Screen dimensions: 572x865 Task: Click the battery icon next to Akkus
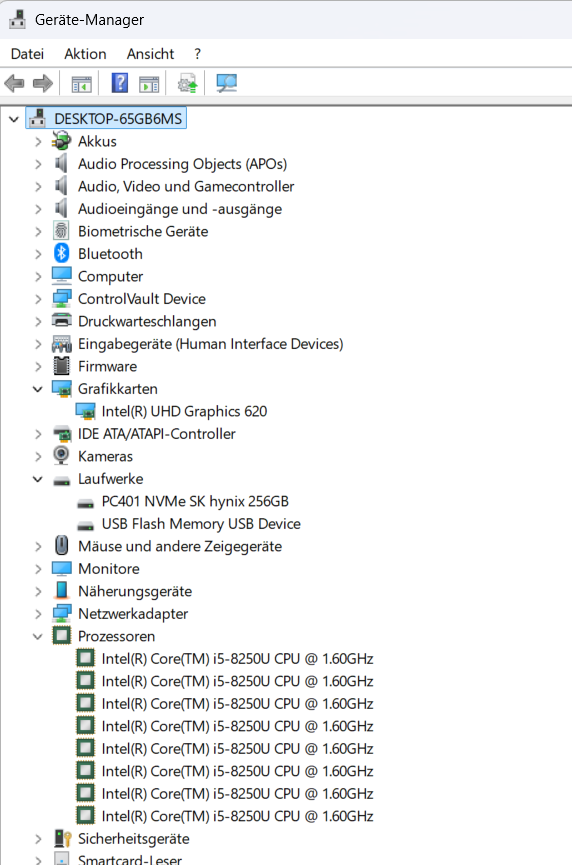click(x=61, y=141)
